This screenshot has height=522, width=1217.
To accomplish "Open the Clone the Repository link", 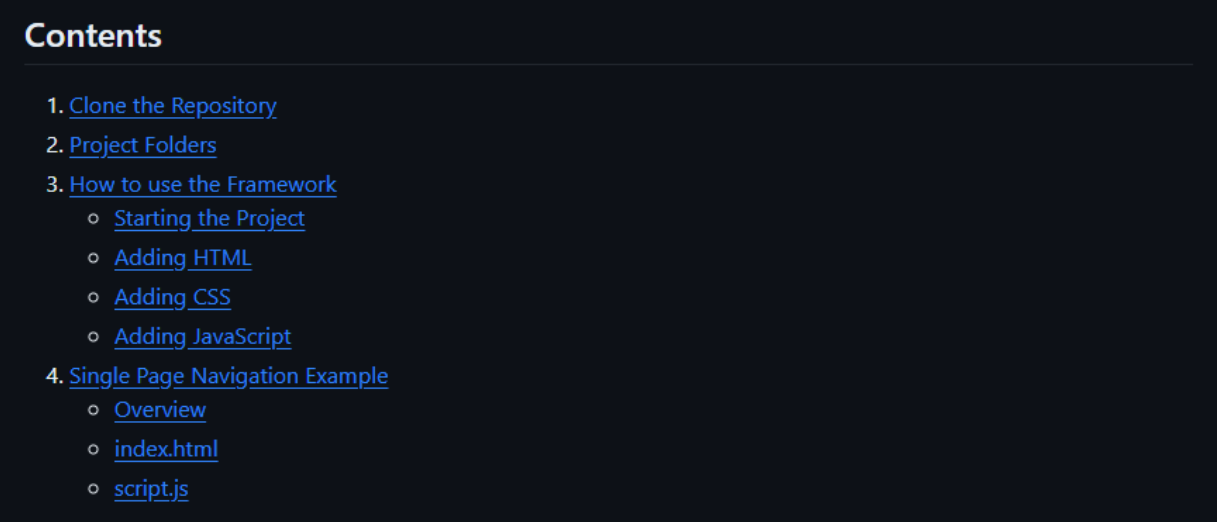I will (x=173, y=106).
